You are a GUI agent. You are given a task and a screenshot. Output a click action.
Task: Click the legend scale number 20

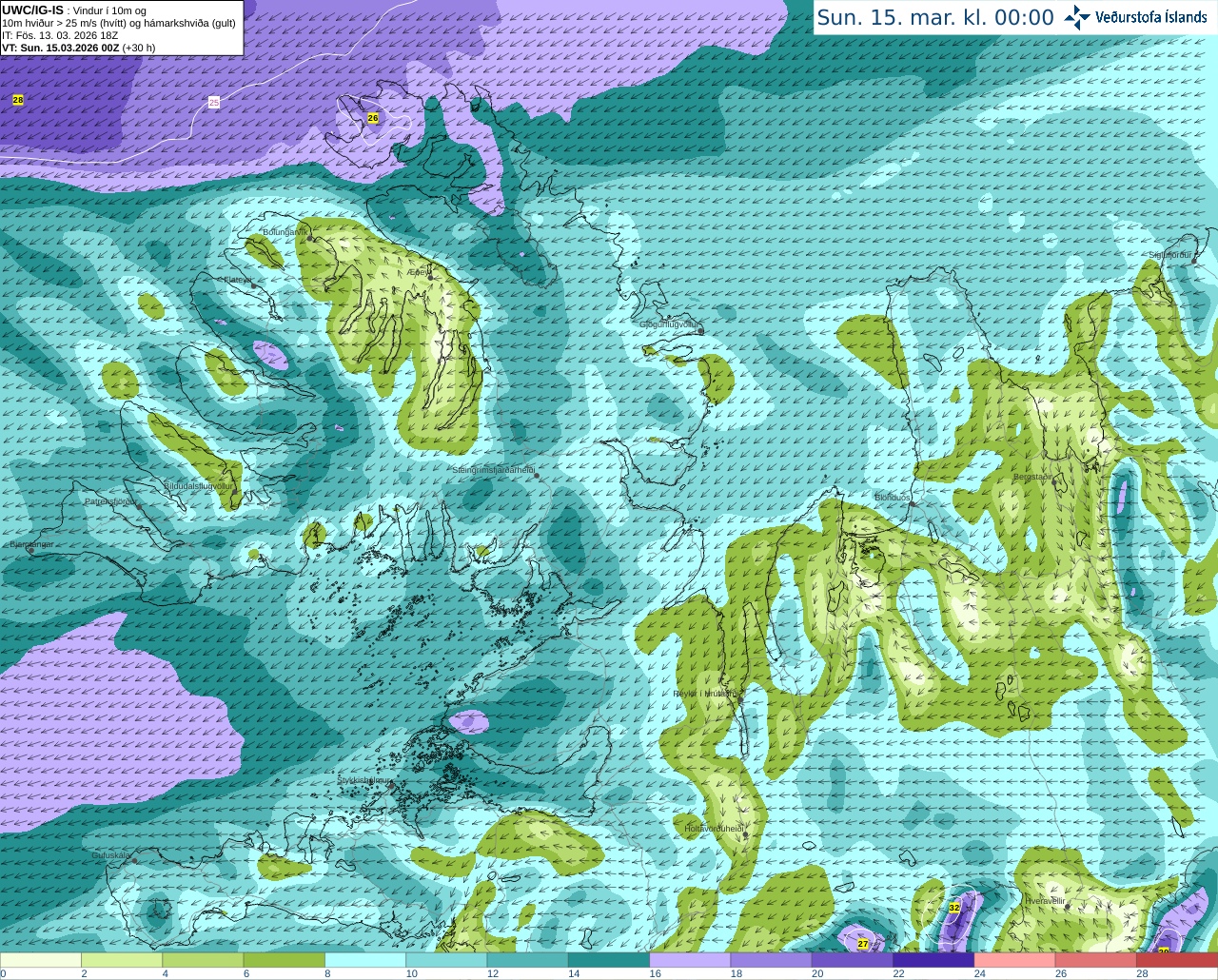coord(817,973)
